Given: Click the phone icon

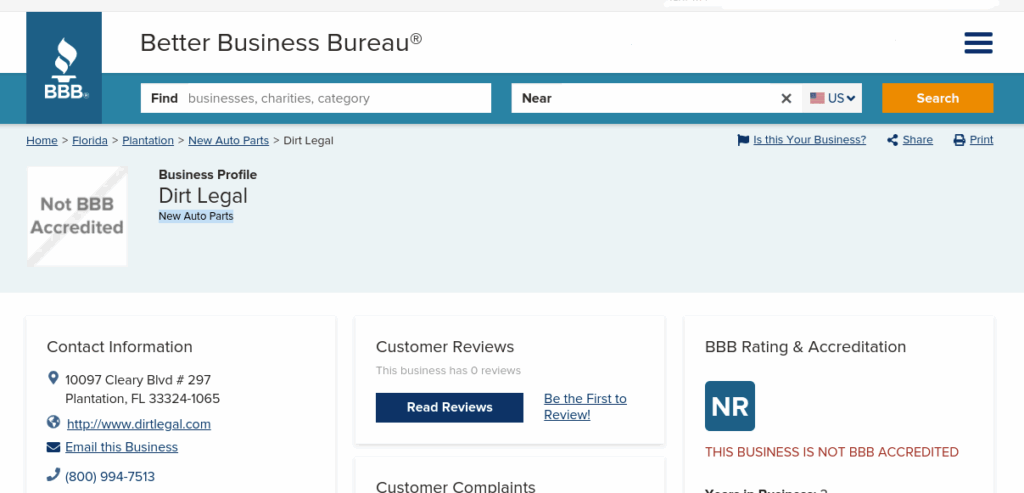Looking at the screenshot, I should pos(54,476).
